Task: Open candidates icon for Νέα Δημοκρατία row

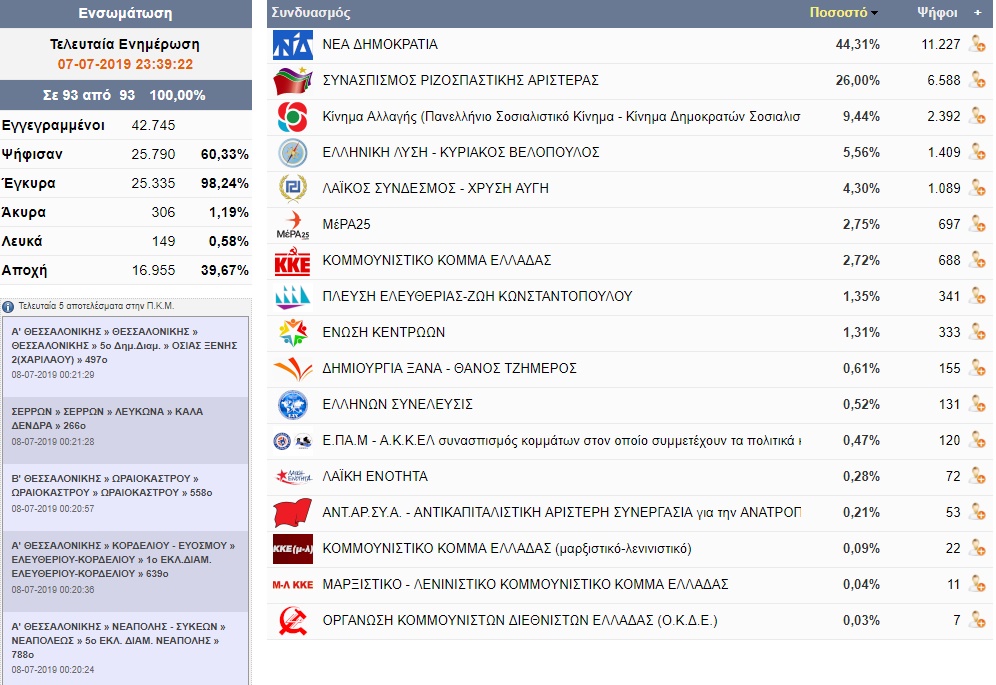Action: (977, 44)
